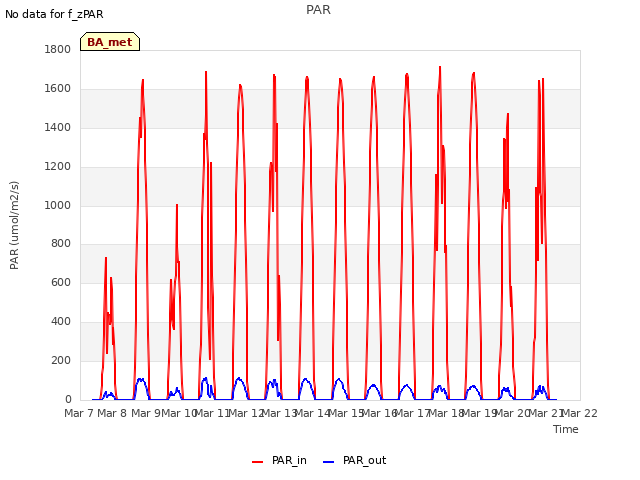640x480 pixels.
Task: Click the Mar 18 PAR_in peak near 1700
Action: point(440,68)
